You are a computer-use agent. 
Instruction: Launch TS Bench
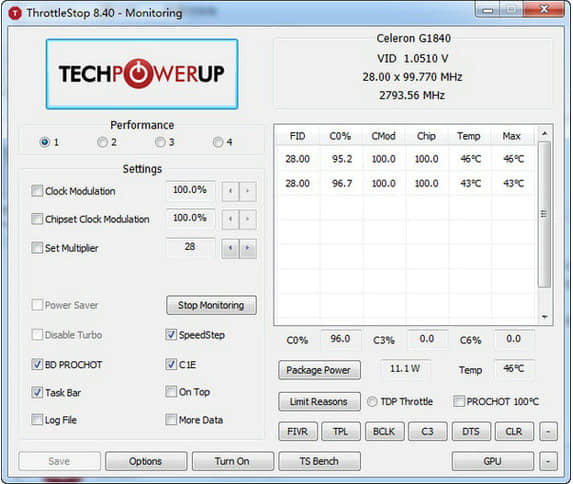click(x=319, y=461)
